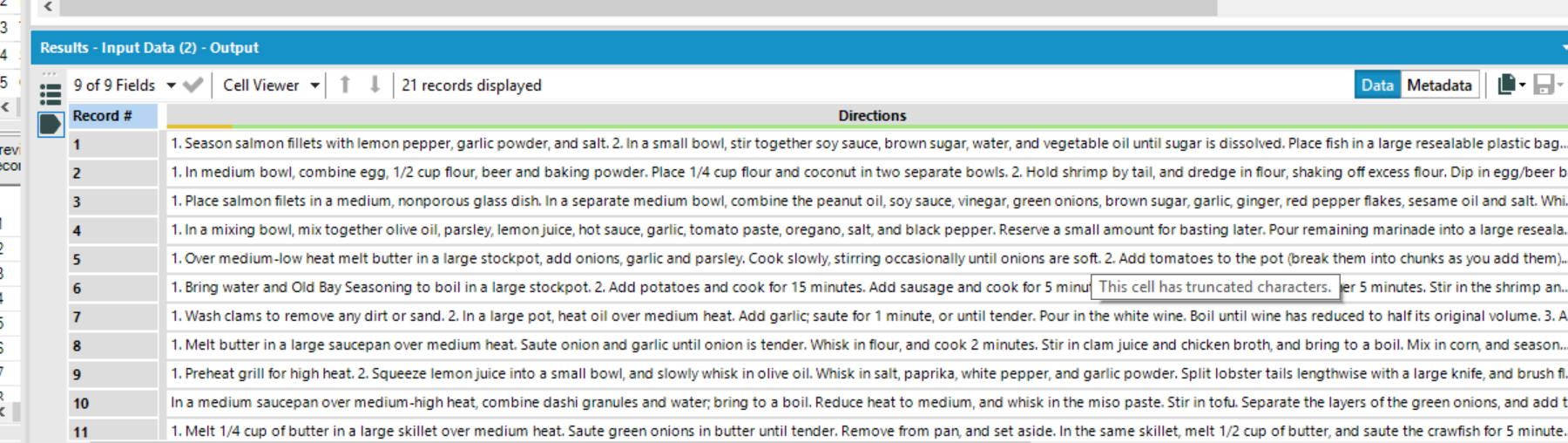Select the output anchor icon in sidebar
1568x443 pixels.
(51, 124)
